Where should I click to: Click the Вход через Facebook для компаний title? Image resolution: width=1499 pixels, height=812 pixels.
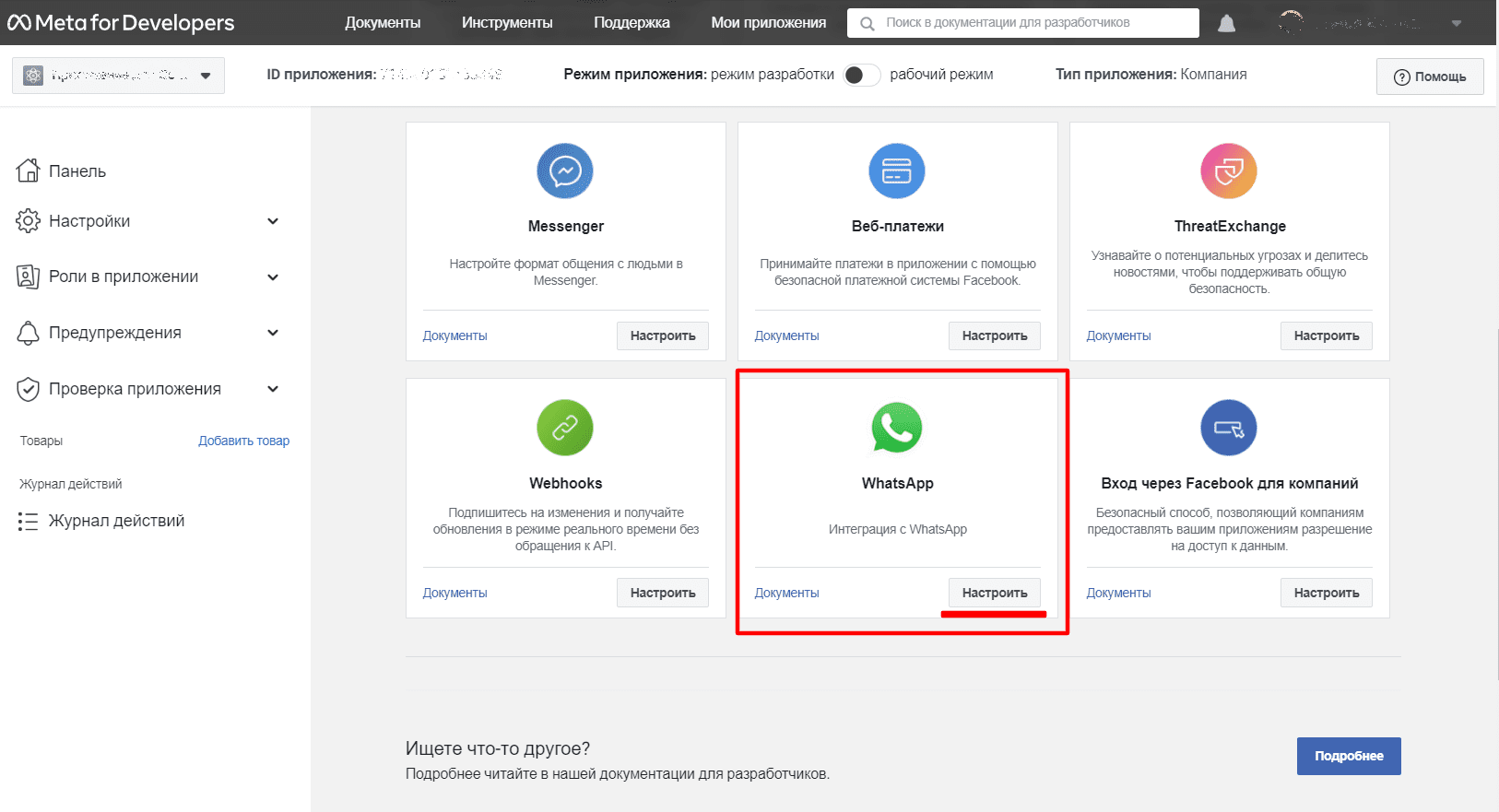coord(1230,483)
